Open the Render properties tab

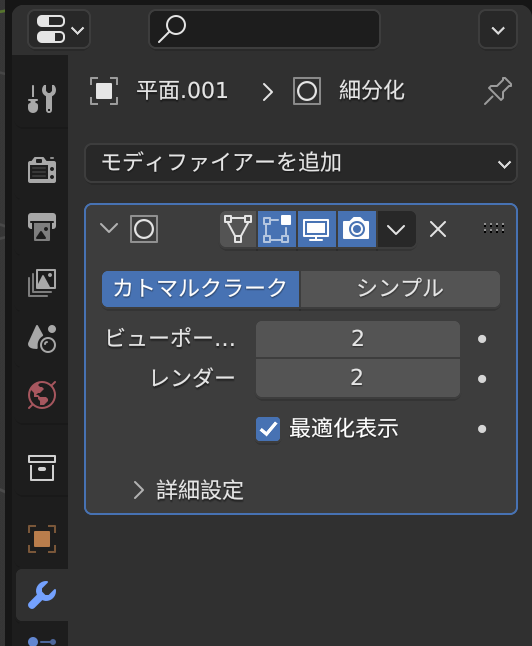pos(42,170)
